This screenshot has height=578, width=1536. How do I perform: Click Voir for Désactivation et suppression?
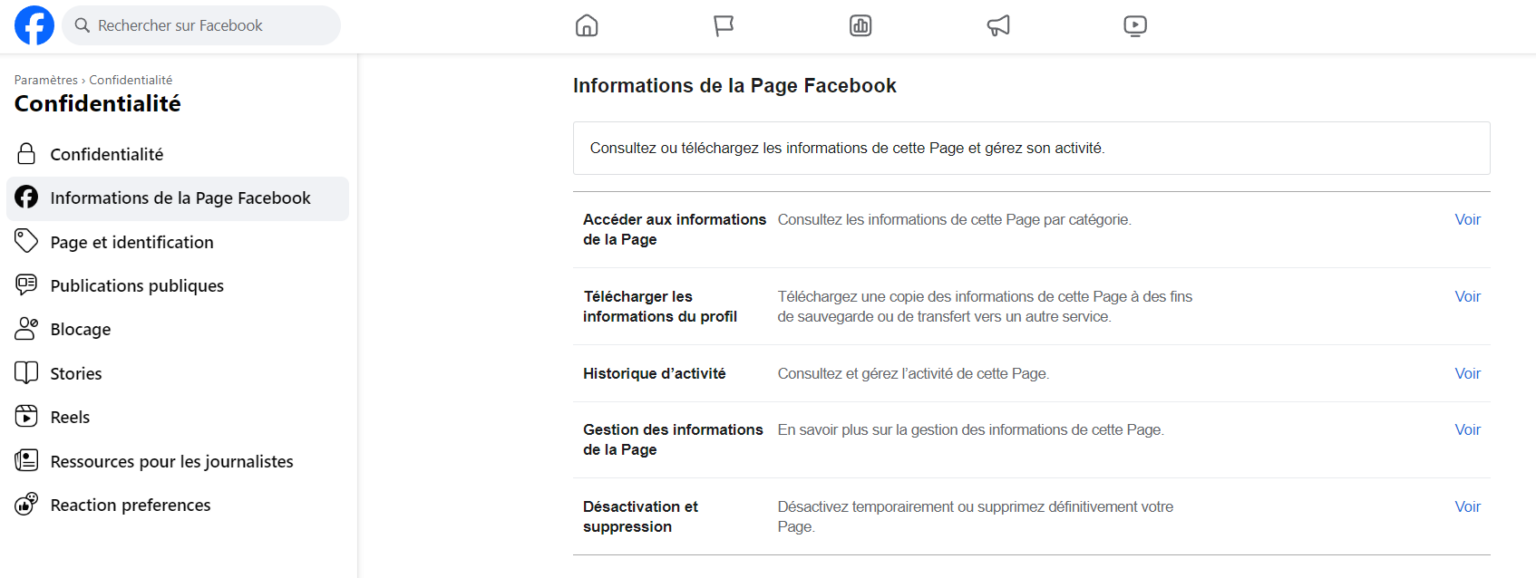tap(1467, 506)
